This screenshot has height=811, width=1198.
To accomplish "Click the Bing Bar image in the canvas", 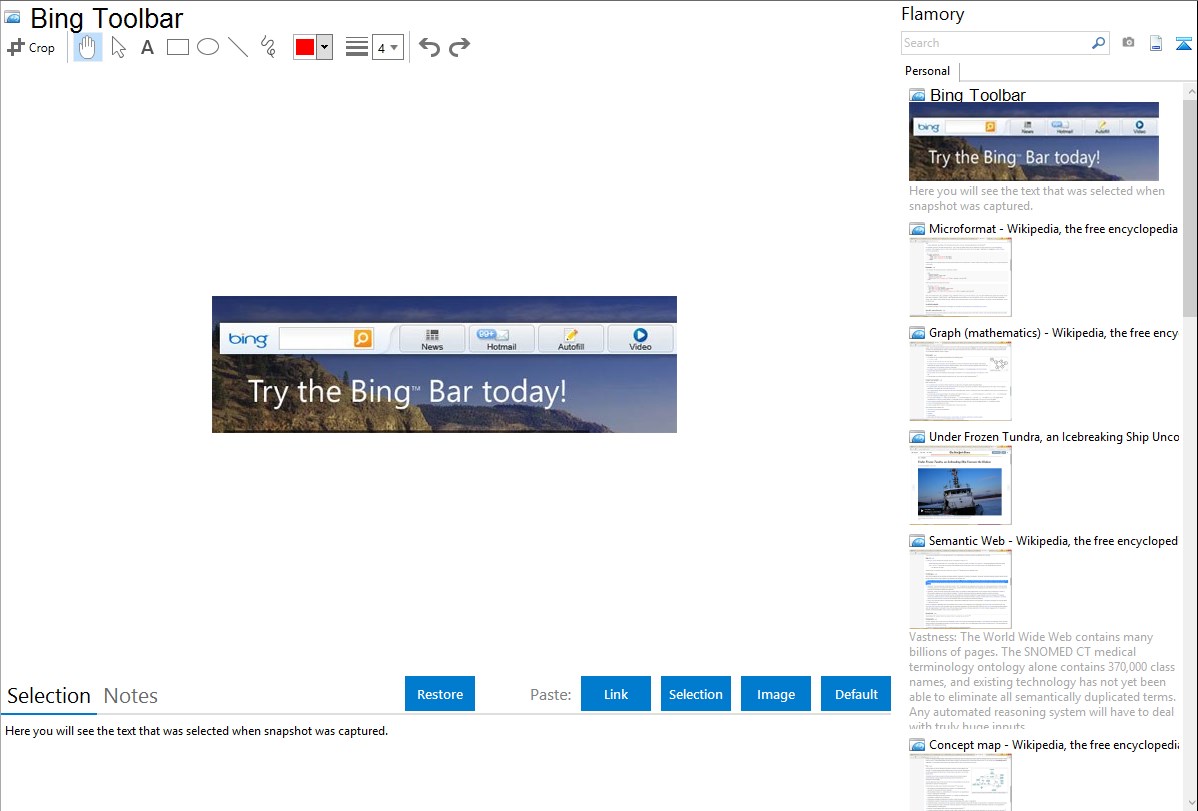I will click(x=444, y=365).
